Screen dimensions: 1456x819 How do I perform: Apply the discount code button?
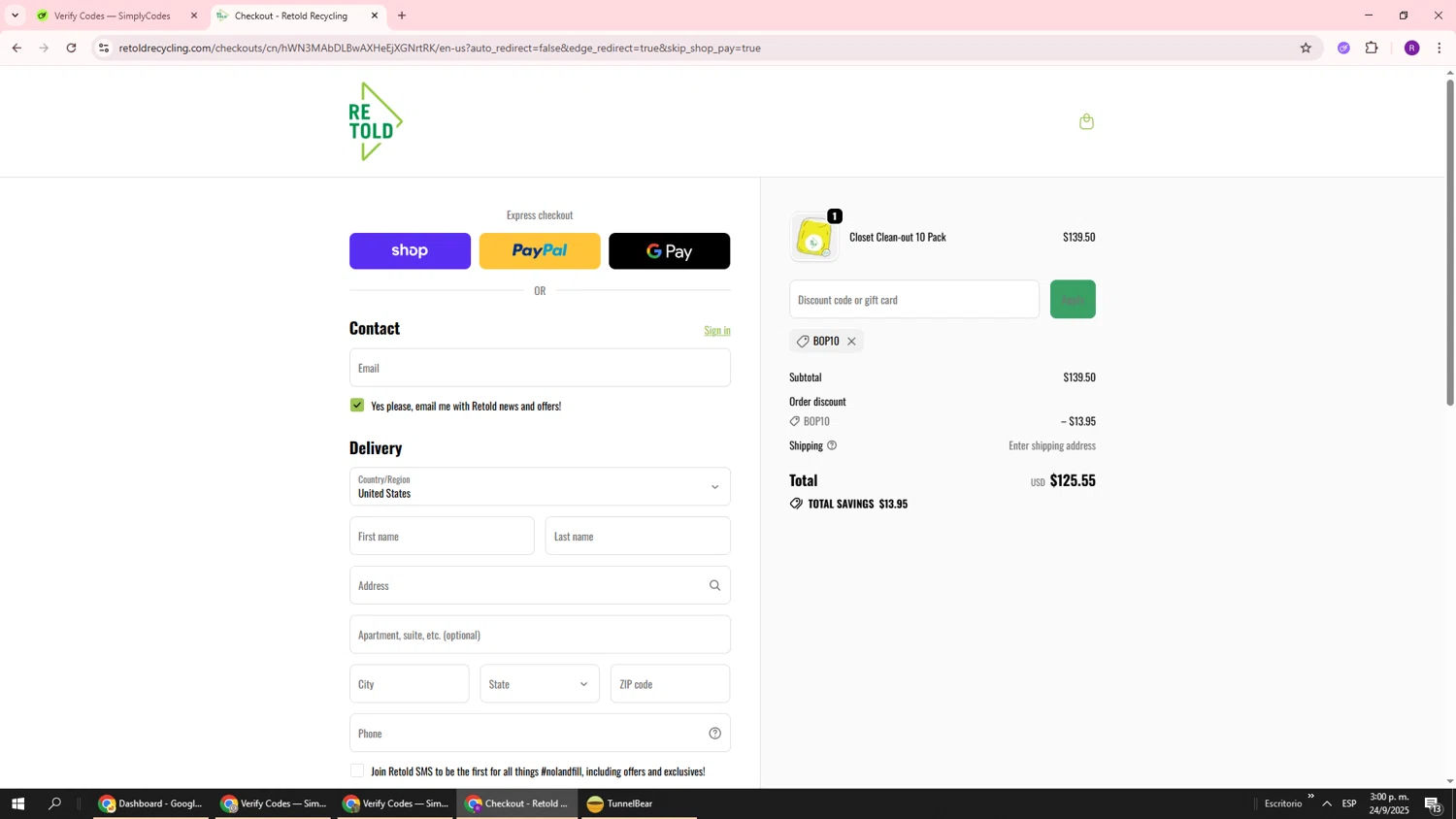coord(1073,300)
